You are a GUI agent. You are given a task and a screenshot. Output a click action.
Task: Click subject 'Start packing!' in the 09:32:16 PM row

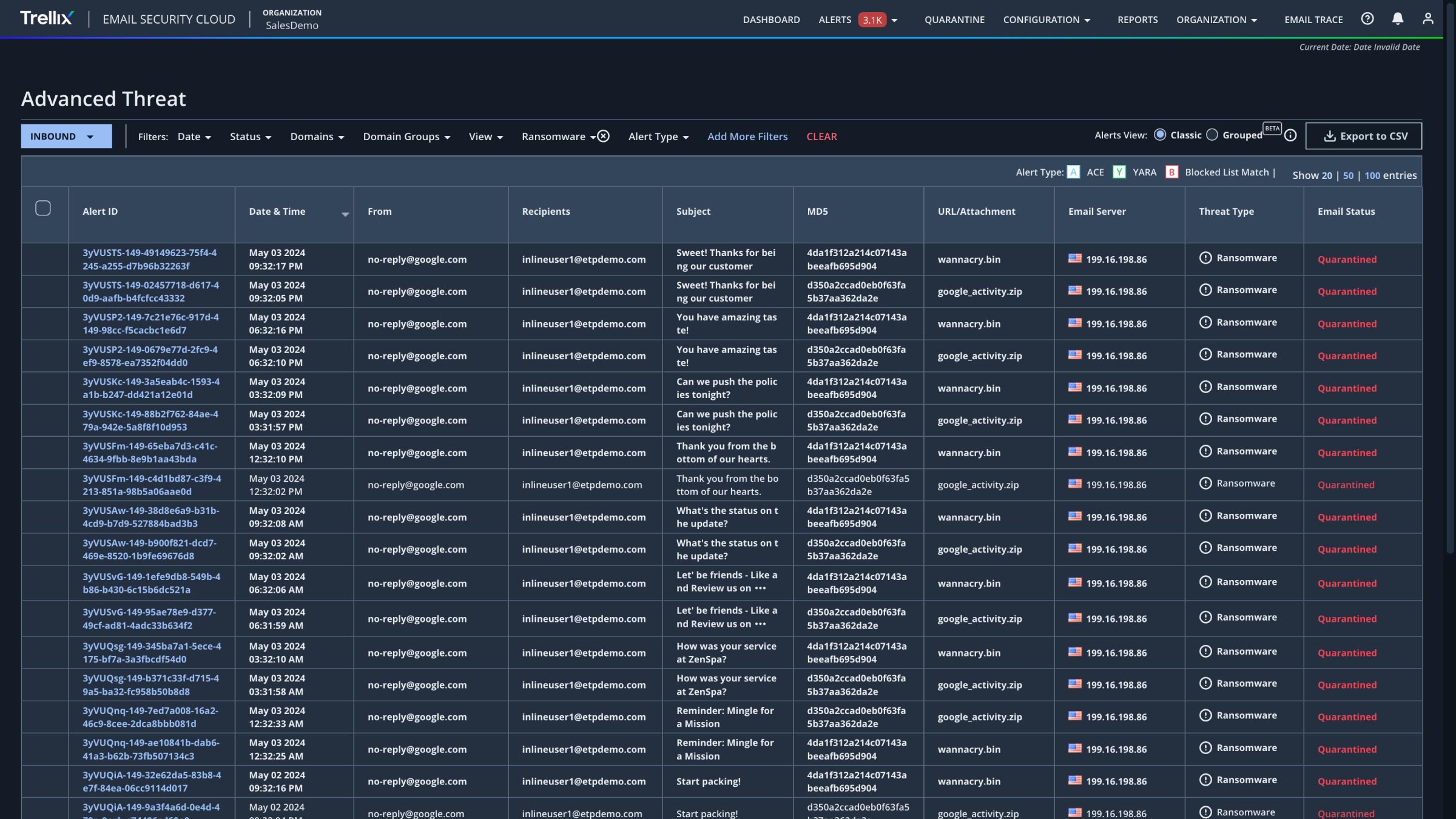[x=709, y=781]
